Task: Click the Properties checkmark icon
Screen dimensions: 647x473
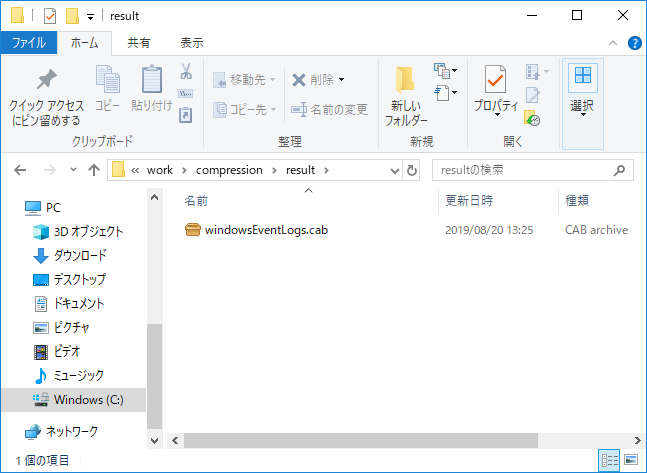Action: pos(495,79)
